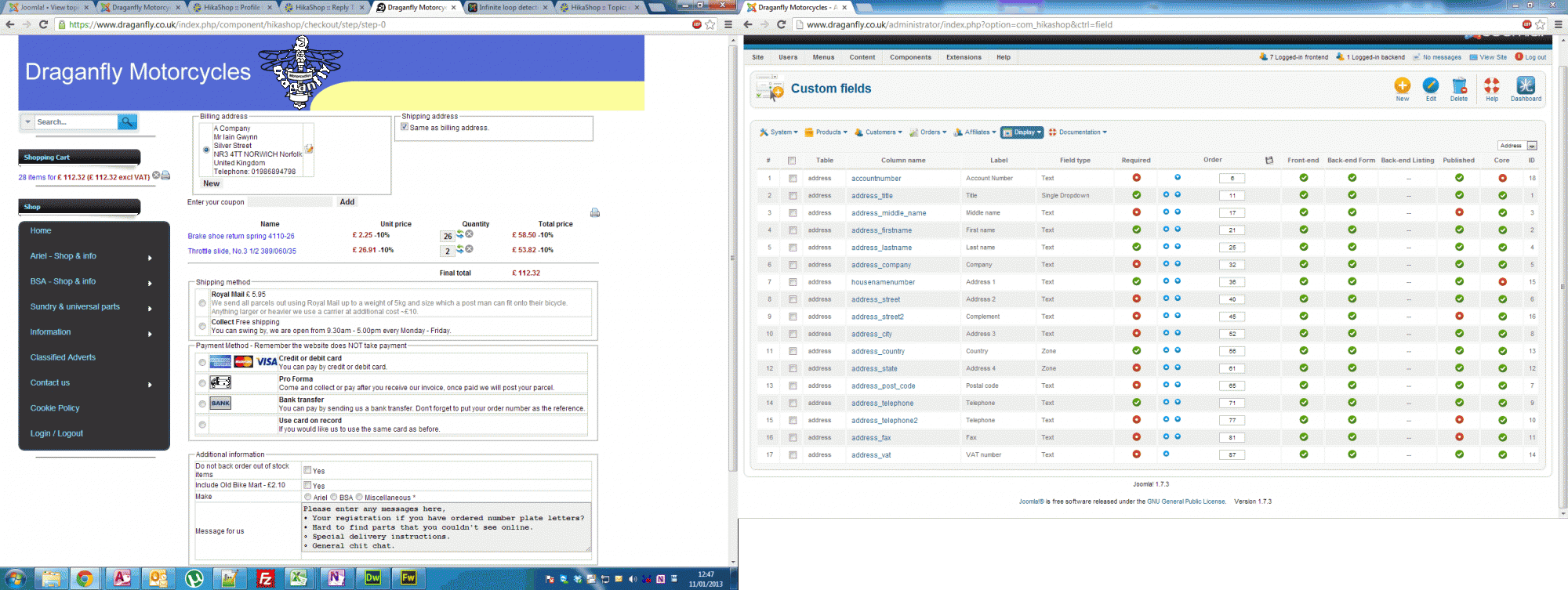Click the Edit pencil icon in admin toolbar
The height and width of the screenshot is (590, 1568).
tap(1431, 89)
